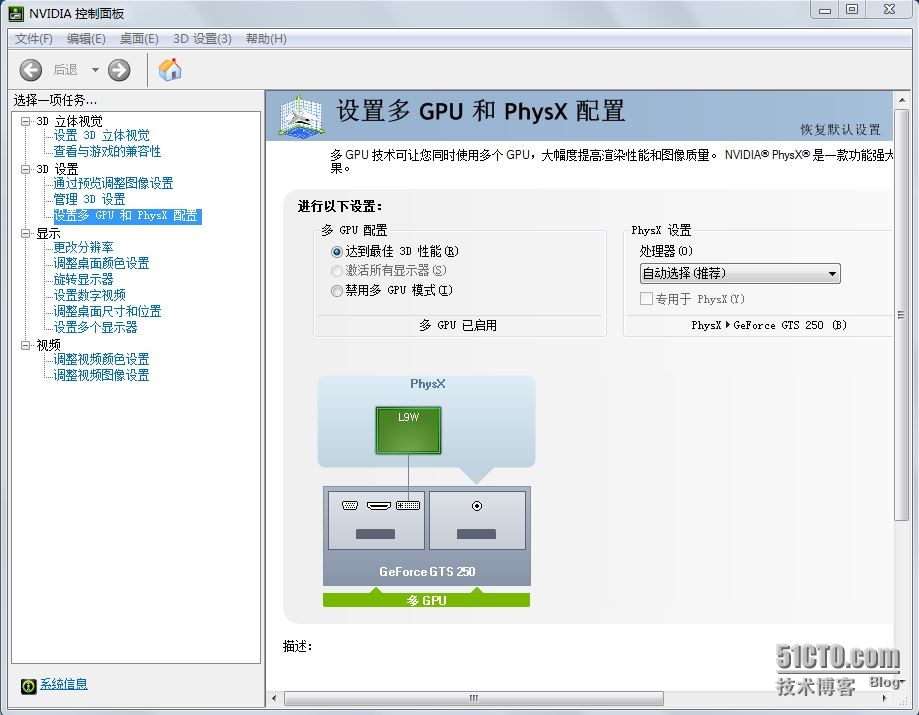Click the DVI port icon on GPU
The height and width of the screenshot is (715, 919).
click(408, 505)
